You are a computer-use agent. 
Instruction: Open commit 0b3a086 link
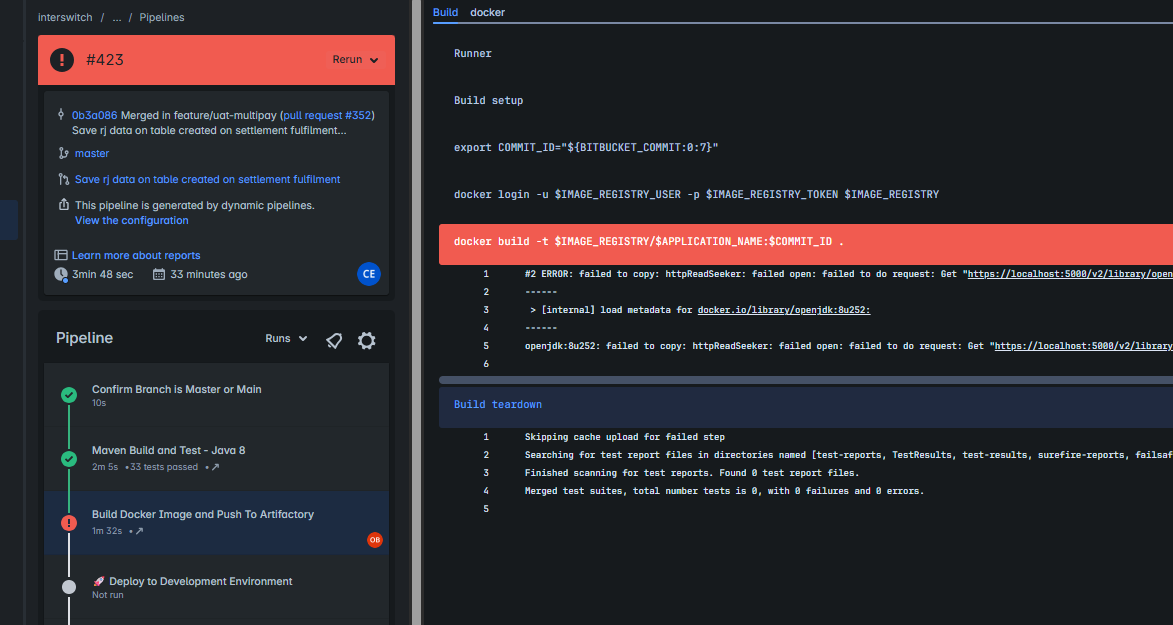click(94, 115)
